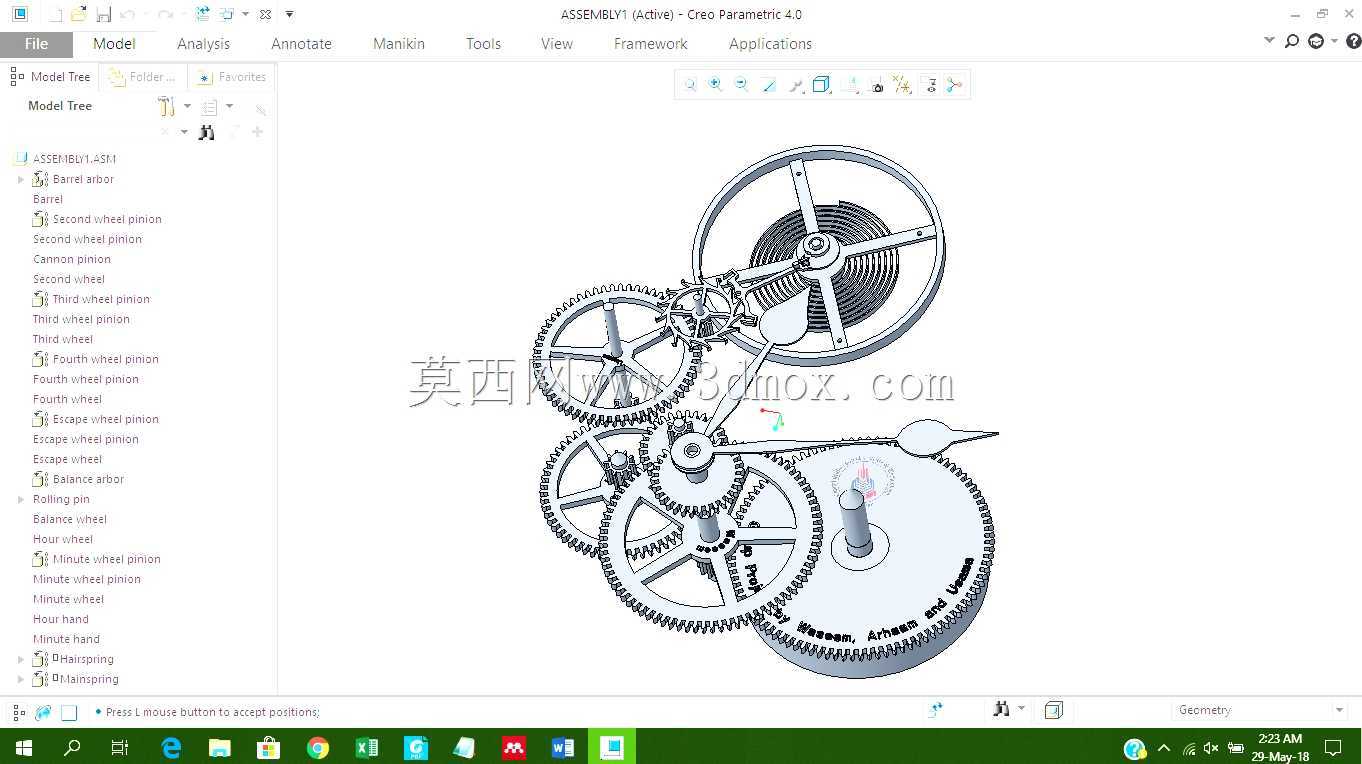
Task: Select Minute hand in the model tree
Action: [66, 639]
